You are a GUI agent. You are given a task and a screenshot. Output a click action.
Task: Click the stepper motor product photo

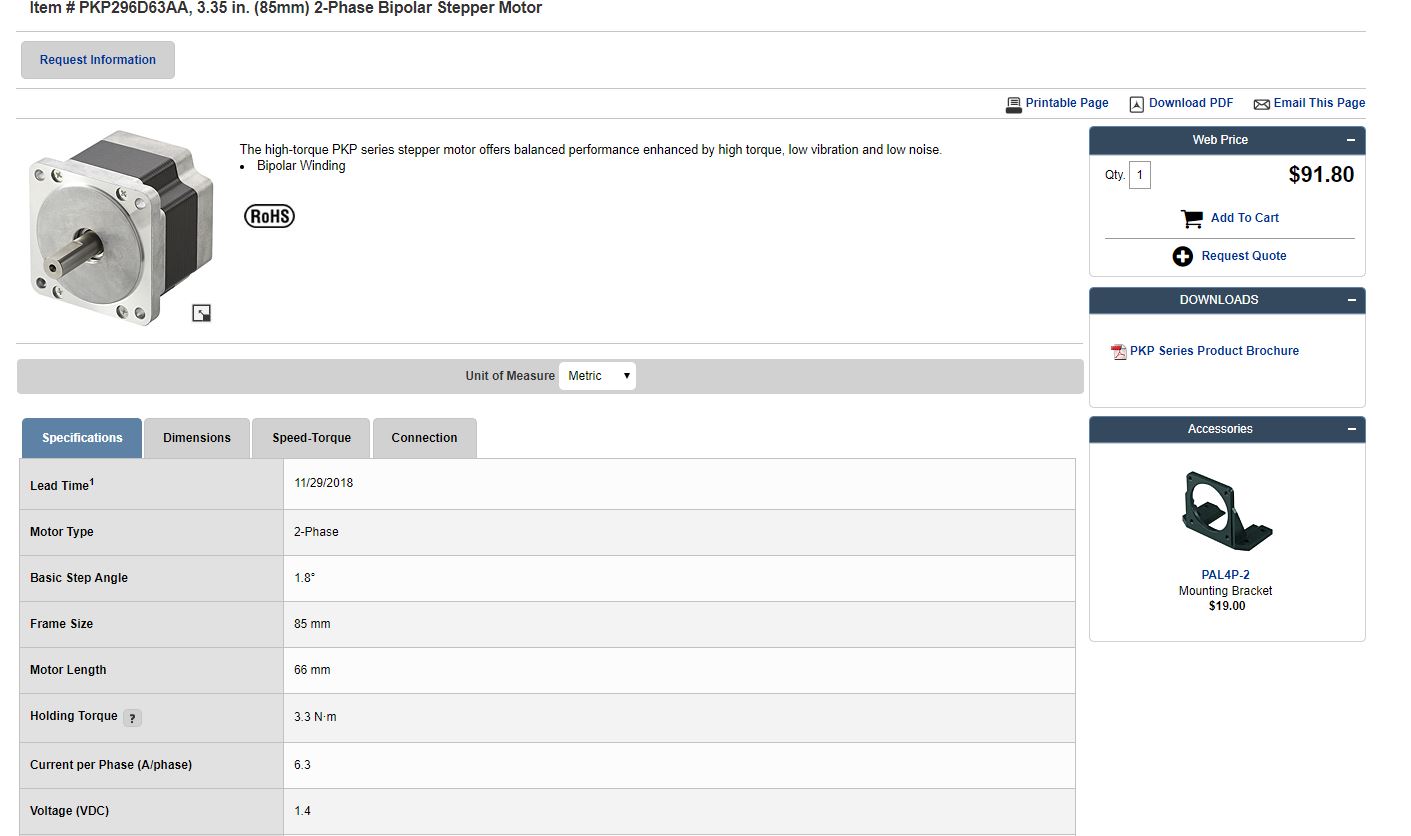[x=122, y=227]
